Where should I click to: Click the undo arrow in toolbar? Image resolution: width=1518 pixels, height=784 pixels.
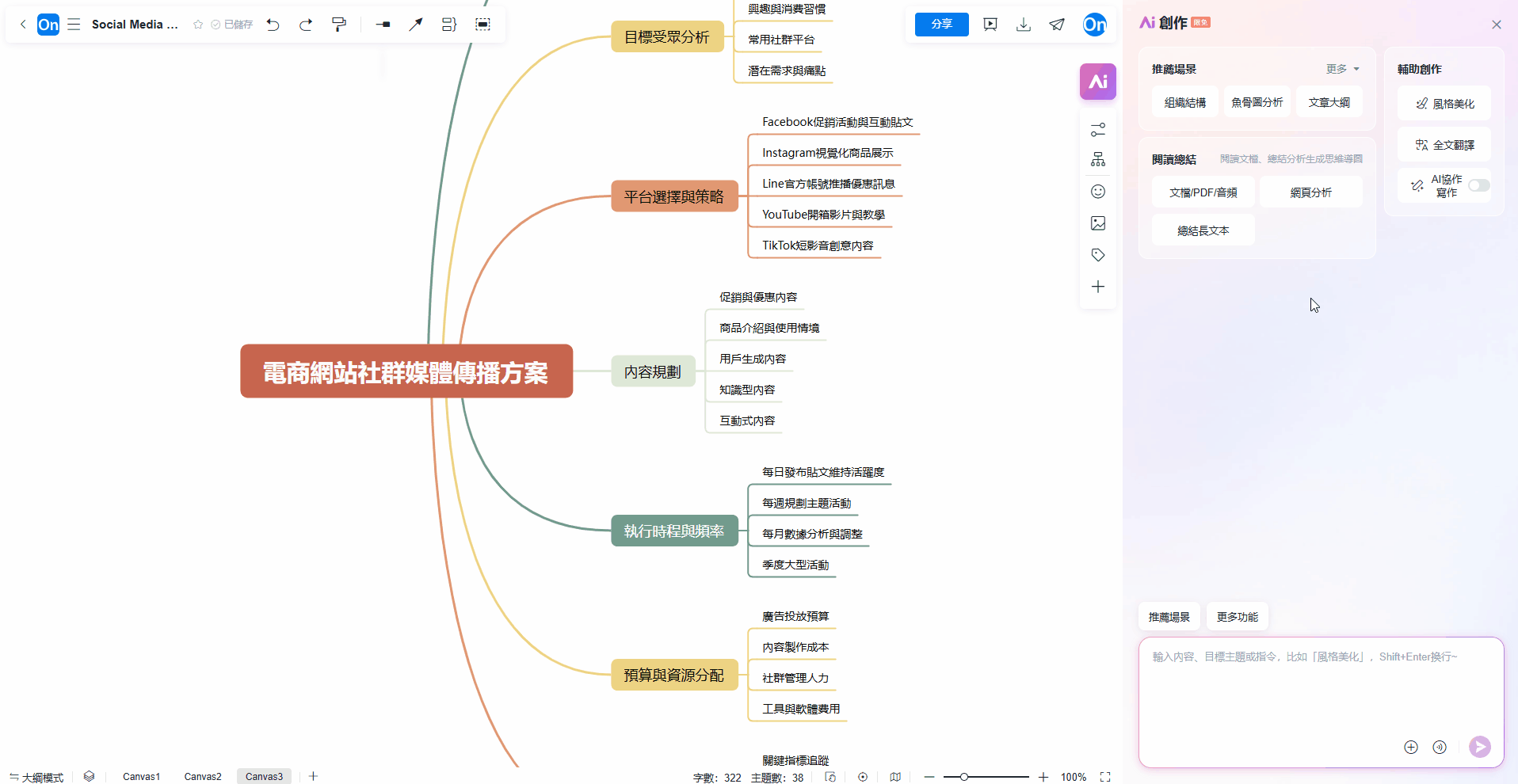coord(273,25)
